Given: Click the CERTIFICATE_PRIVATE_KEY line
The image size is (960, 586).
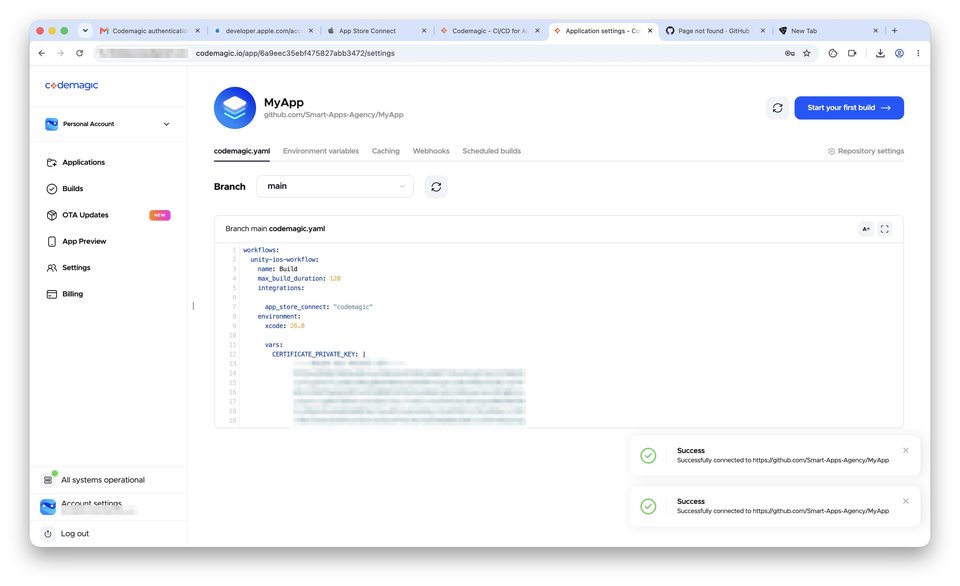Looking at the screenshot, I should [x=318, y=355].
